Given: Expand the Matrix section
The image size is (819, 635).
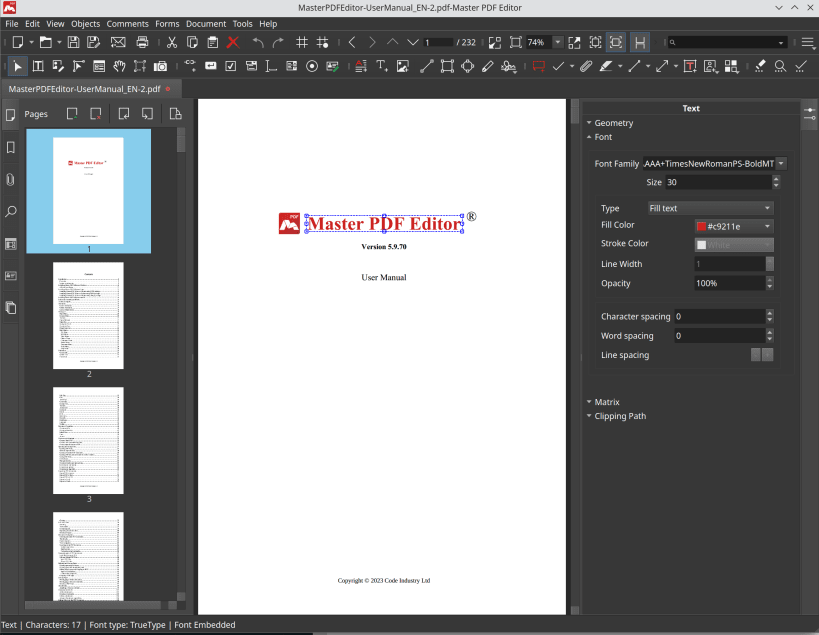Looking at the screenshot, I should click(603, 402).
